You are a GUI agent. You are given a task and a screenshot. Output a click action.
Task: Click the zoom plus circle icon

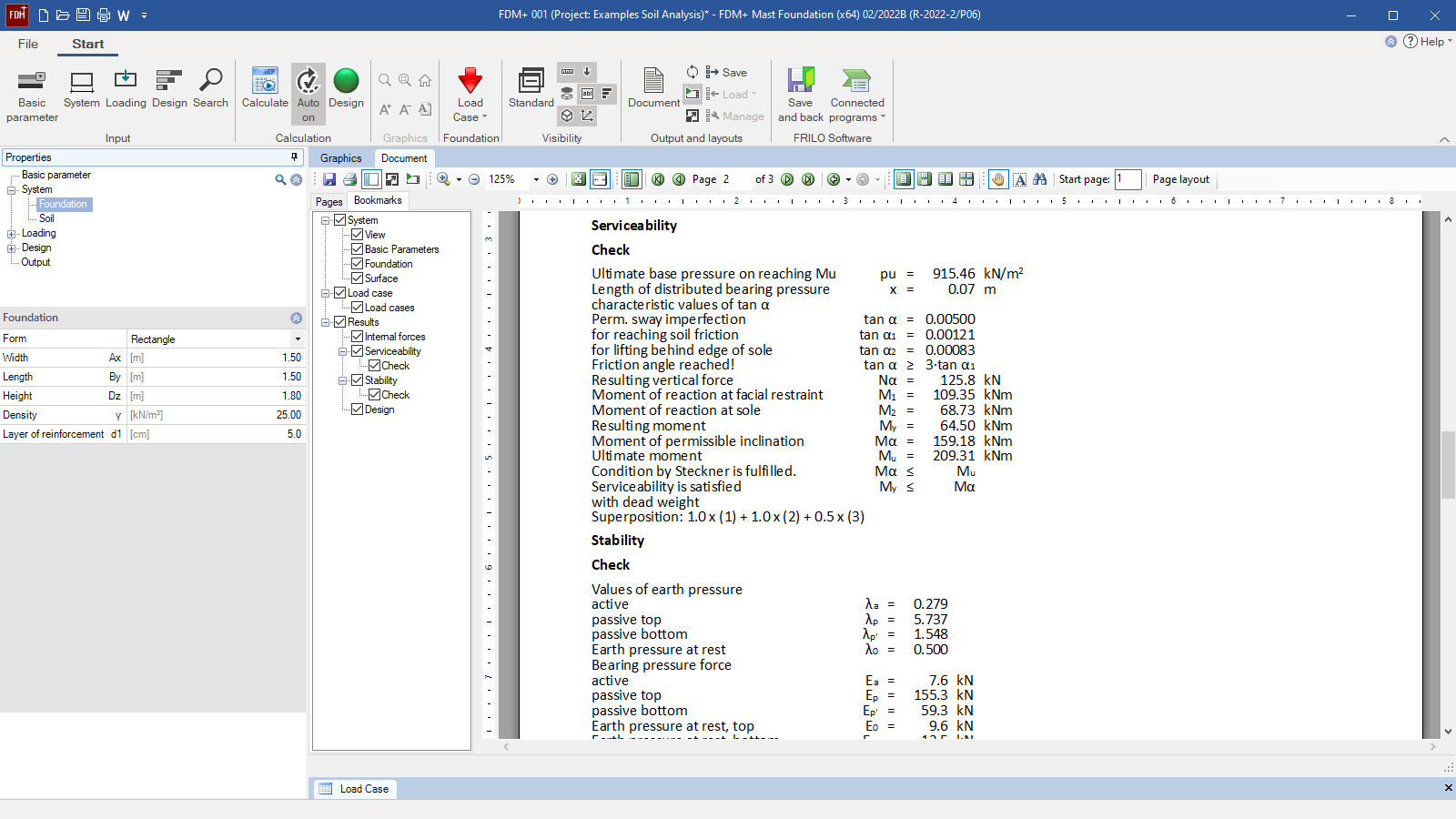[552, 179]
